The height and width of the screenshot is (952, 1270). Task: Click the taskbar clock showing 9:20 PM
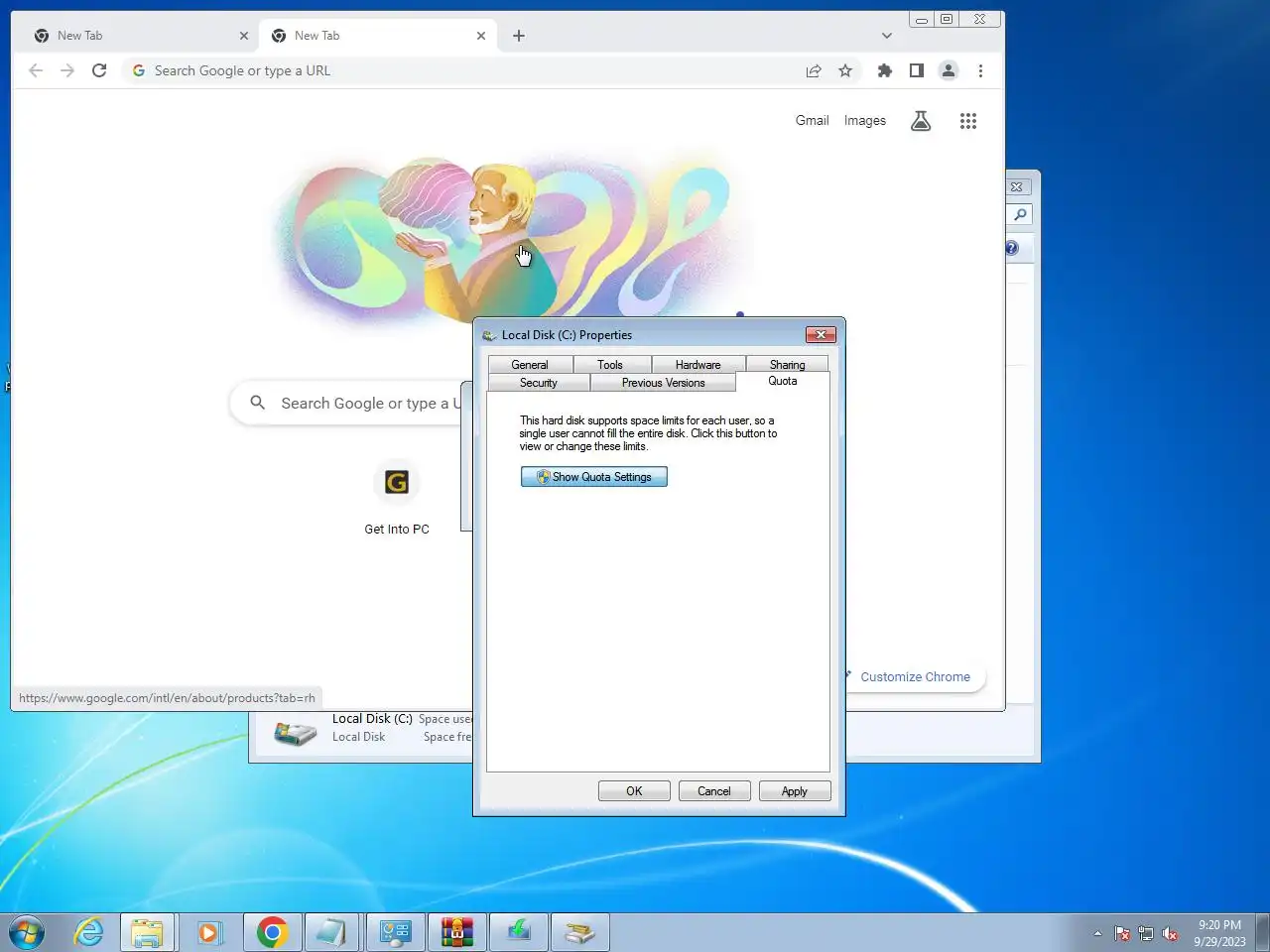pos(1219,933)
